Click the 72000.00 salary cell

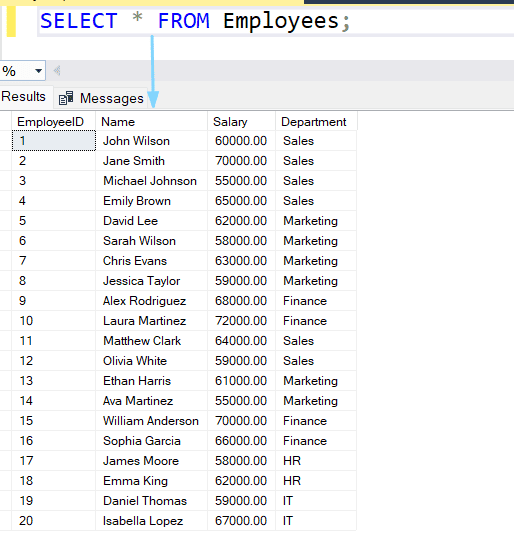242,321
